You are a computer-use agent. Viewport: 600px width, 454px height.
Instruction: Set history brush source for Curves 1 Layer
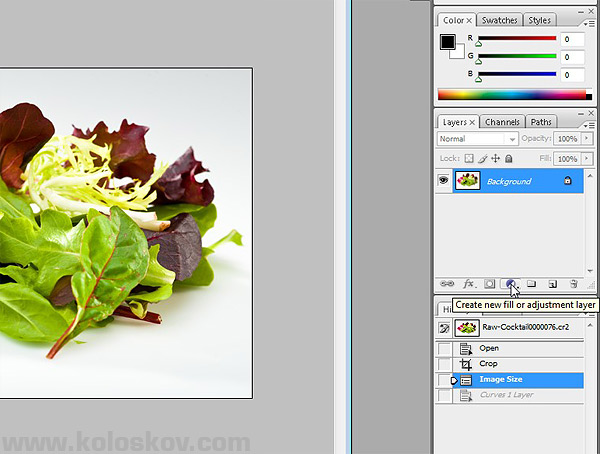tap(444, 395)
